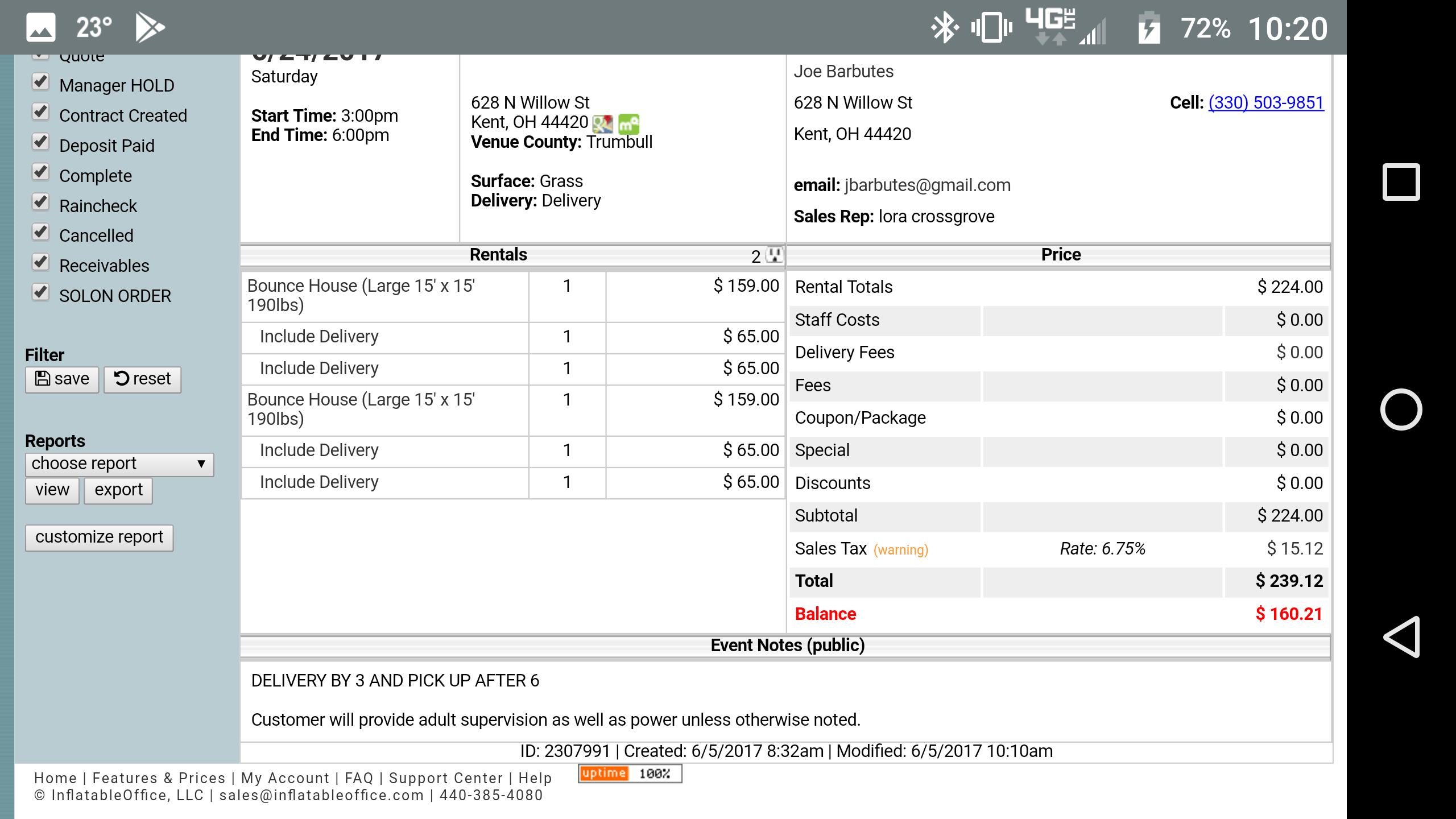
Task: Tap the Android home circle button
Action: coord(1401,409)
